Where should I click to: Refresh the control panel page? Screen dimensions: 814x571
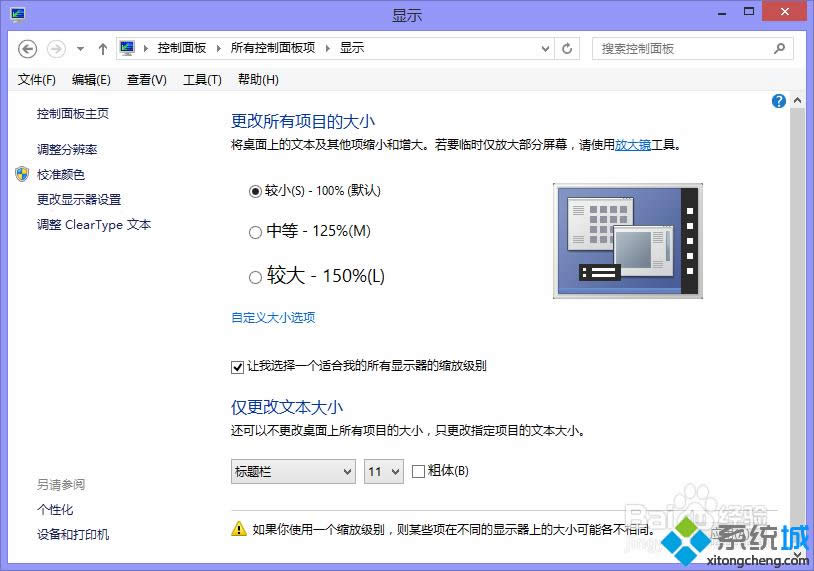point(567,48)
